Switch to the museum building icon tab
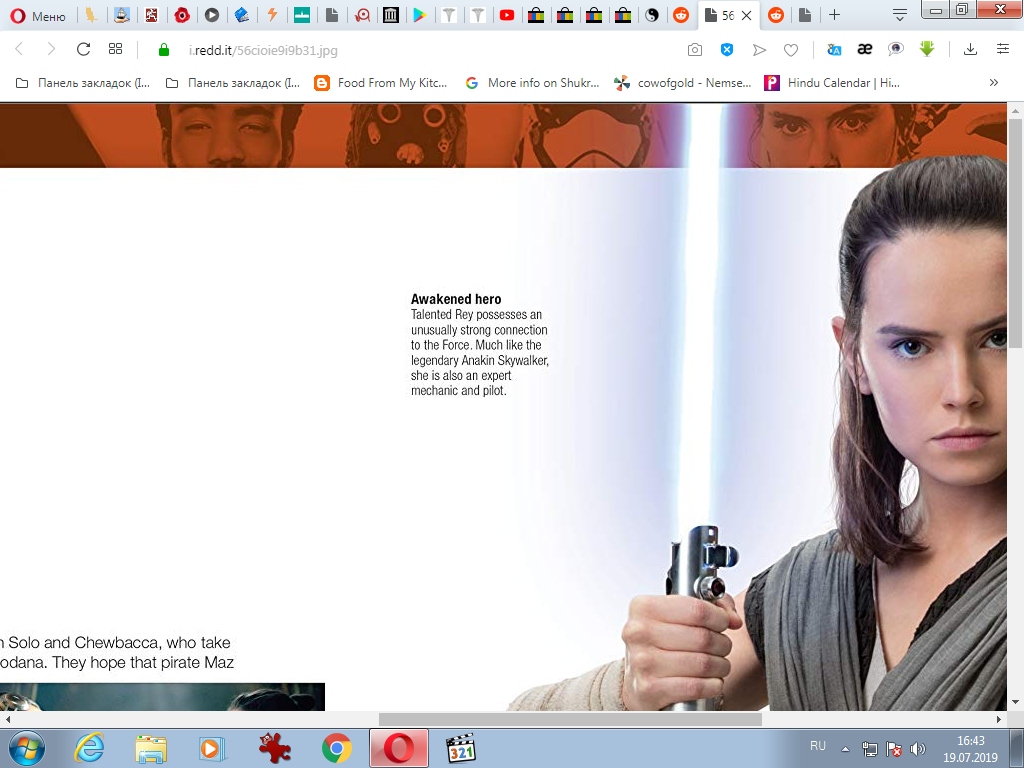The image size is (1024, 768). pos(391,15)
